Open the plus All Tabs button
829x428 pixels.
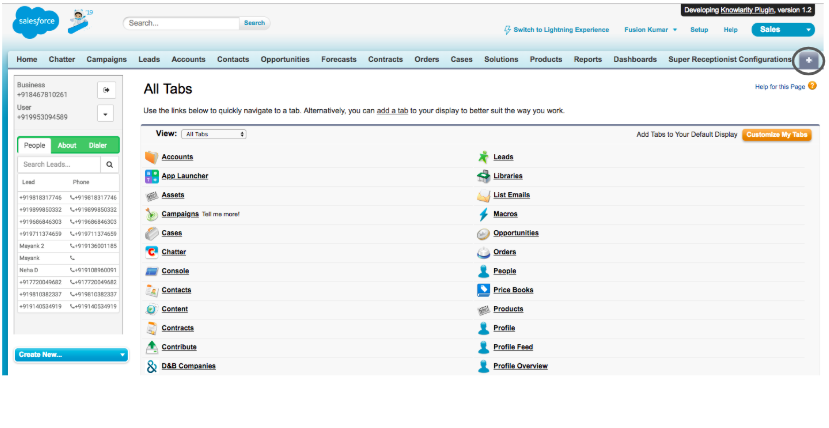click(x=808, y=60)
